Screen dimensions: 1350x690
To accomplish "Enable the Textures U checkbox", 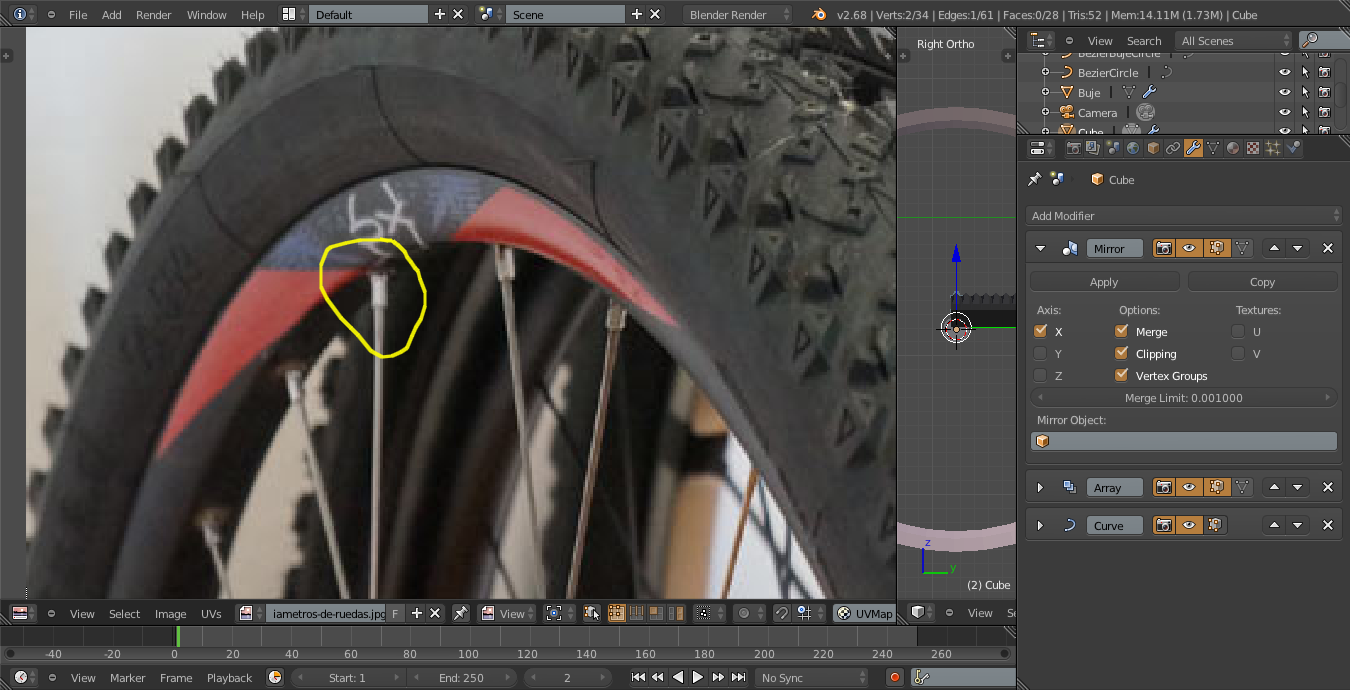I will (x=1239, y=331).
